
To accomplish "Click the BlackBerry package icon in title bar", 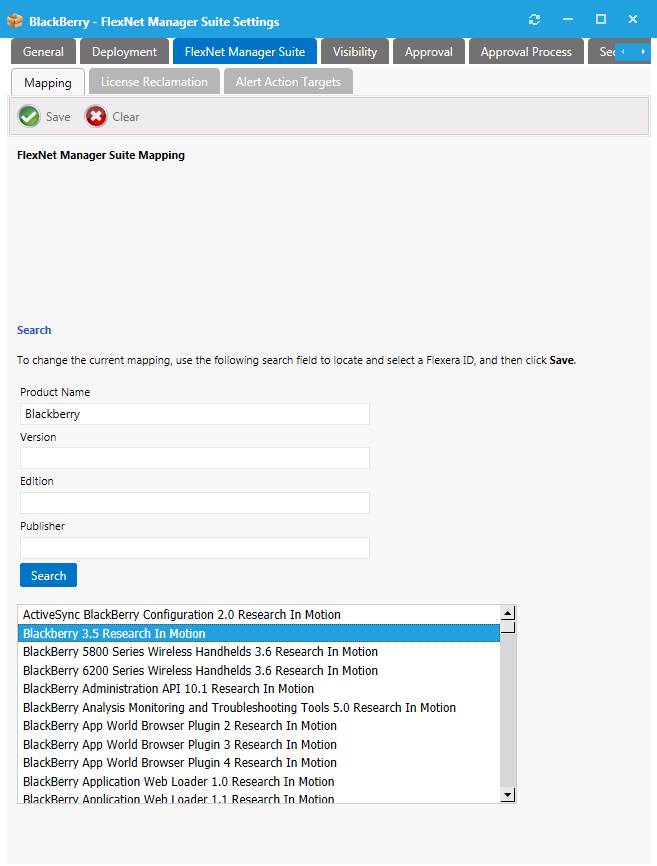I will tap(15, 21).
